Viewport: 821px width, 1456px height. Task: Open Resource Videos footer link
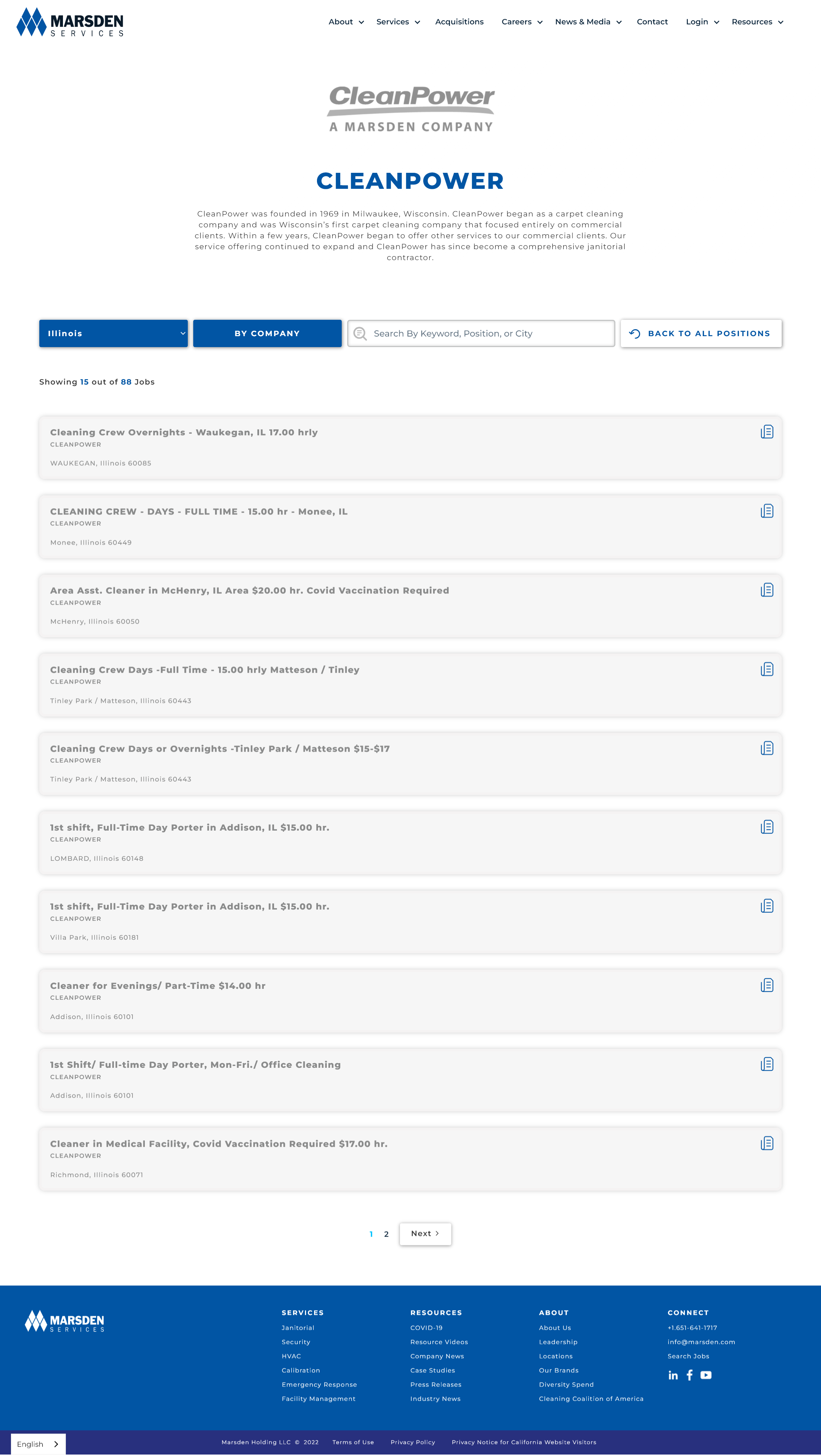pyautogui.click(x=439, y=1342)
